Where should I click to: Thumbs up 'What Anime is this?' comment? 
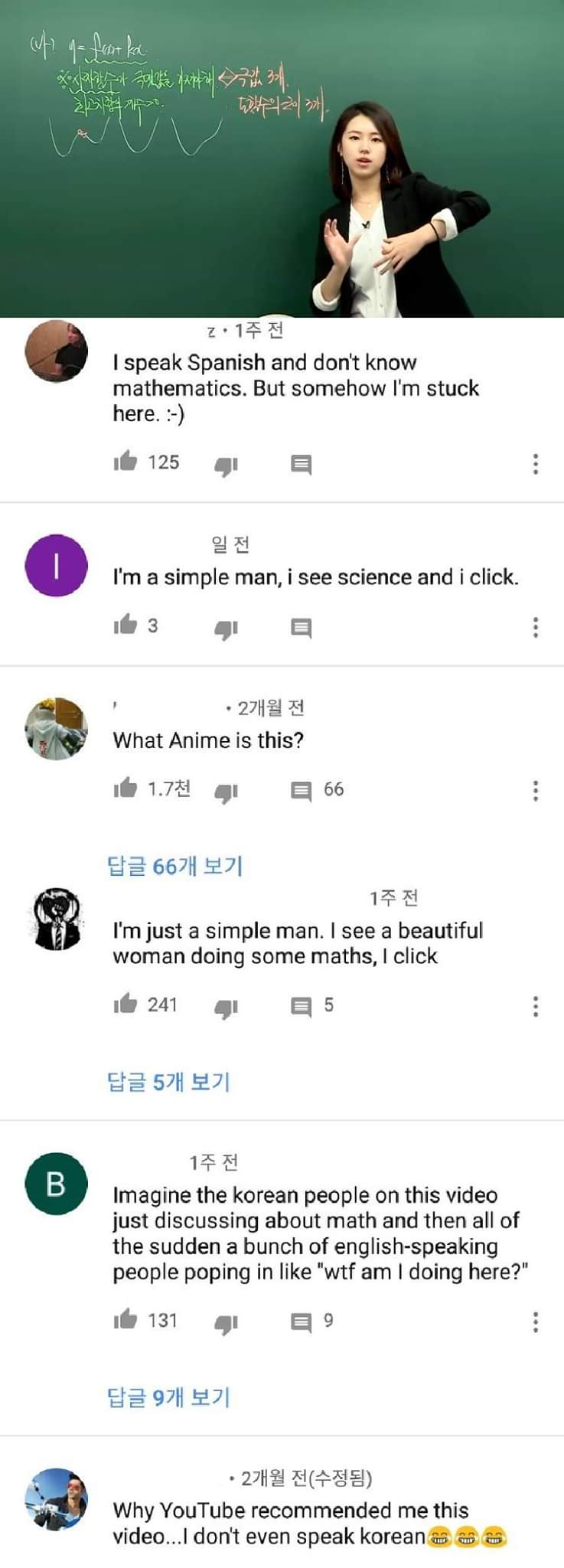coord(125,788)
